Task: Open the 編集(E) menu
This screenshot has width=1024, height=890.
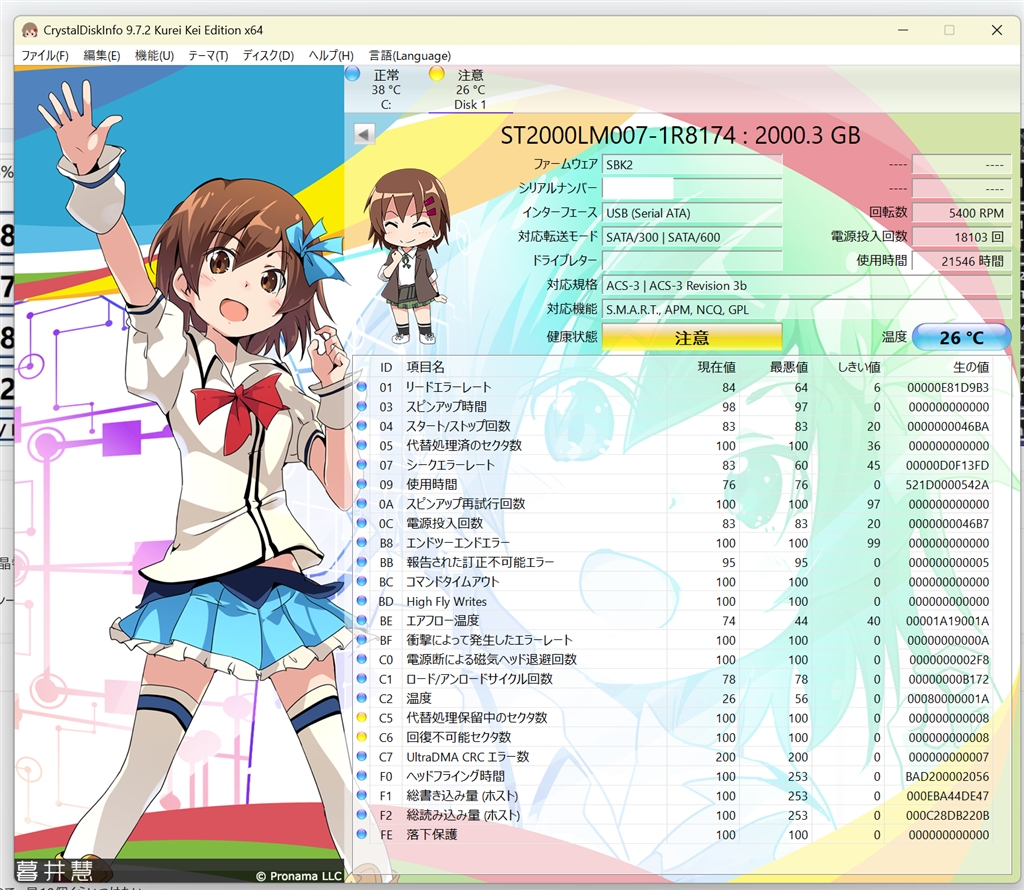Action: point(101,56)
